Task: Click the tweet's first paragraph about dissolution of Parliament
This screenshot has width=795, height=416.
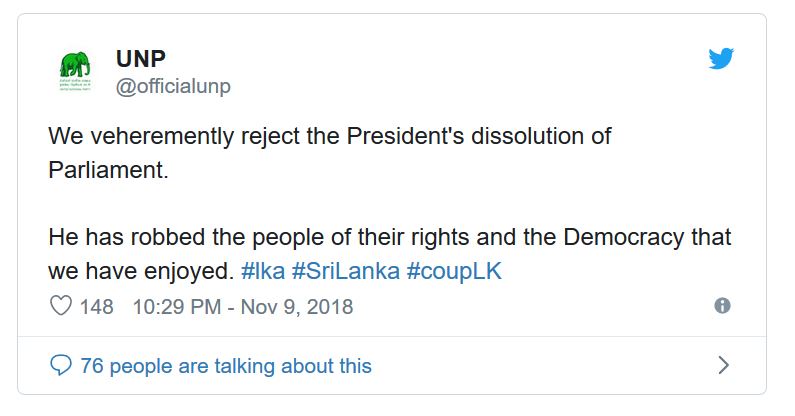Action: 330,136
